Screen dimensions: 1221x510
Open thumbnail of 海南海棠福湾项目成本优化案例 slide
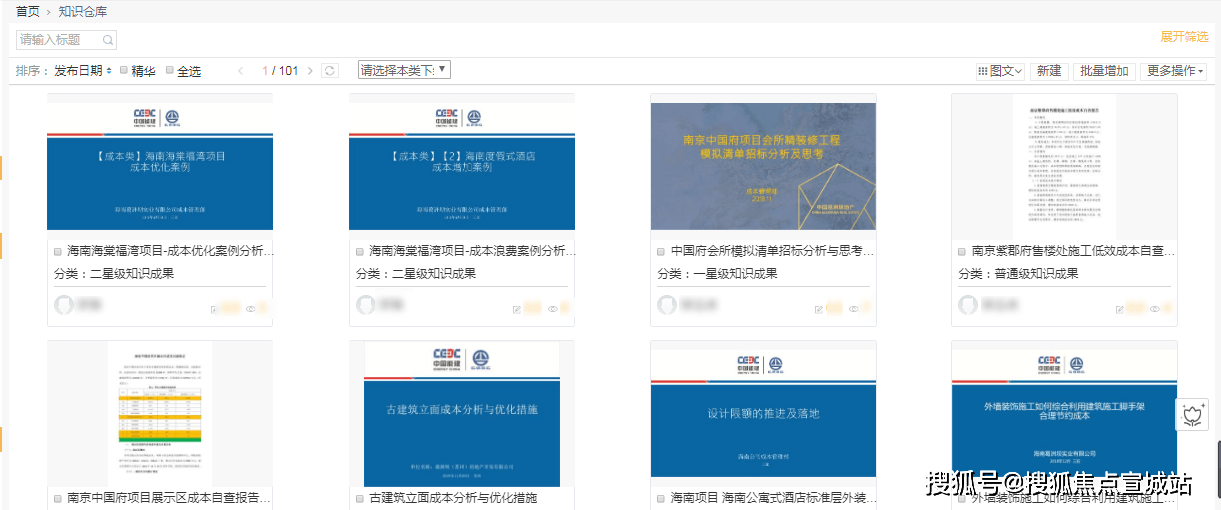click(x=160, y=166)
